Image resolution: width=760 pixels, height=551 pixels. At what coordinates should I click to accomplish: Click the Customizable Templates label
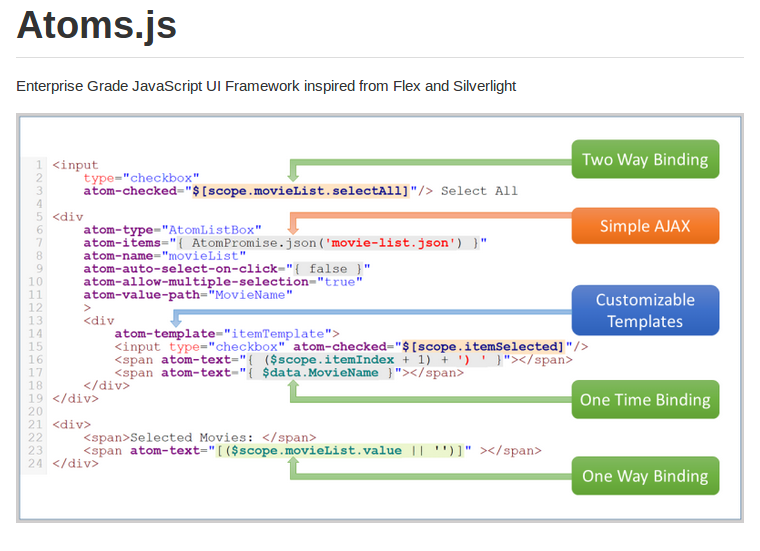[x=645, y=311]
